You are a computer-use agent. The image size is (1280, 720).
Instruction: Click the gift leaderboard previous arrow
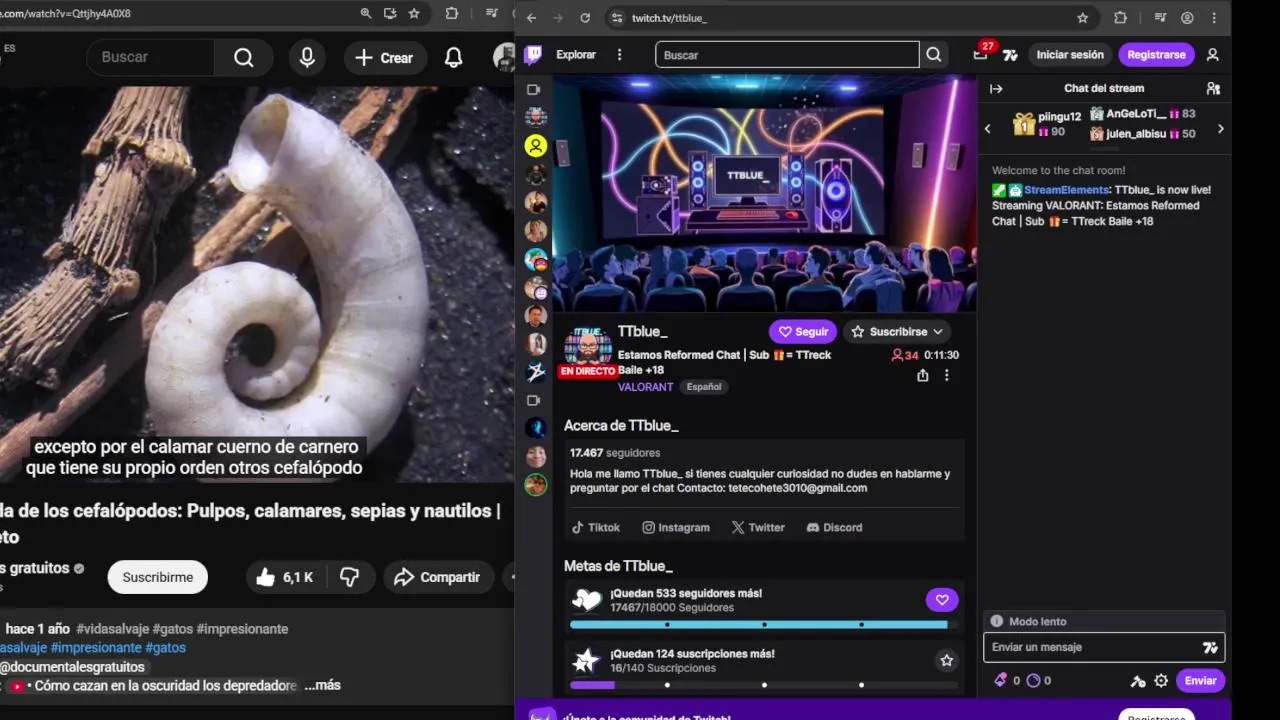pyautogui.click(x=988, y=128)
